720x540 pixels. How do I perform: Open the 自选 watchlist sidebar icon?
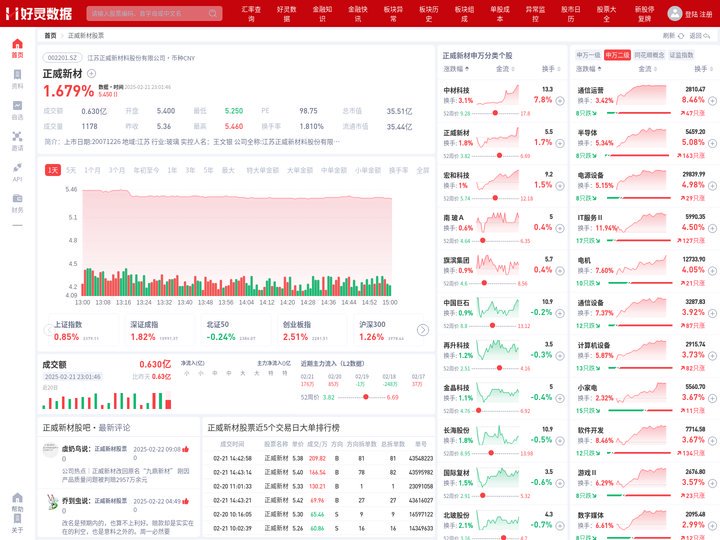(x=17, y=106)
